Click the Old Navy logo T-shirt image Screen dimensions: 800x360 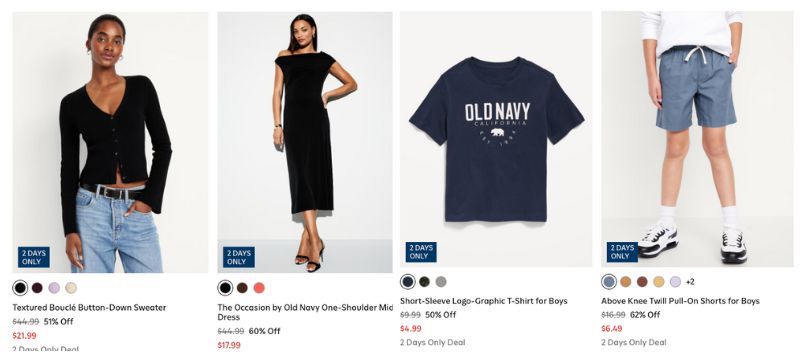click(496, 139)
